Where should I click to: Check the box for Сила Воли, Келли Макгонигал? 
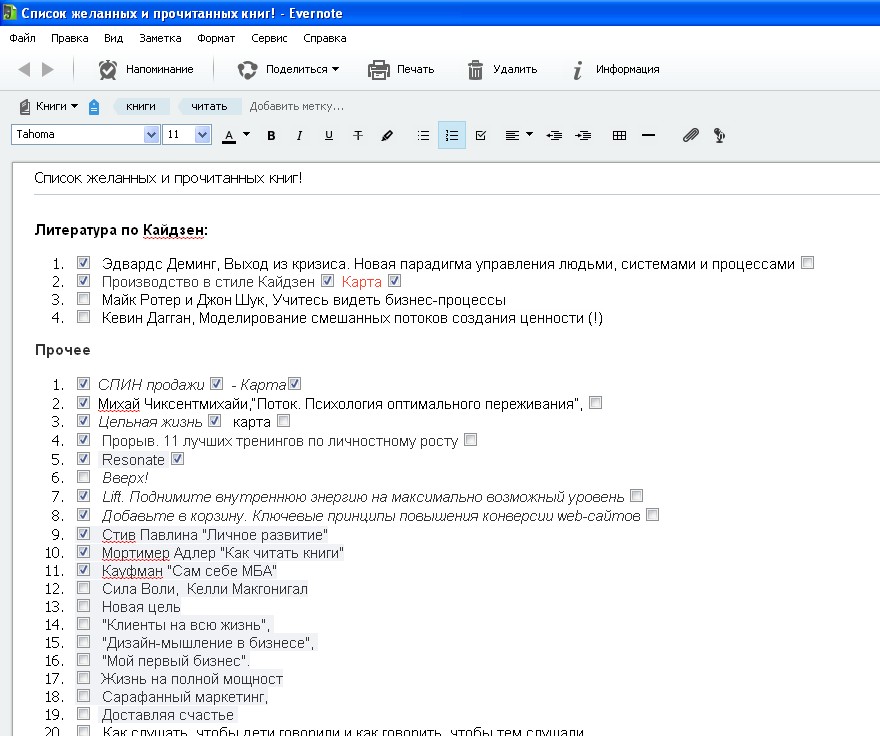coord(83,588)
